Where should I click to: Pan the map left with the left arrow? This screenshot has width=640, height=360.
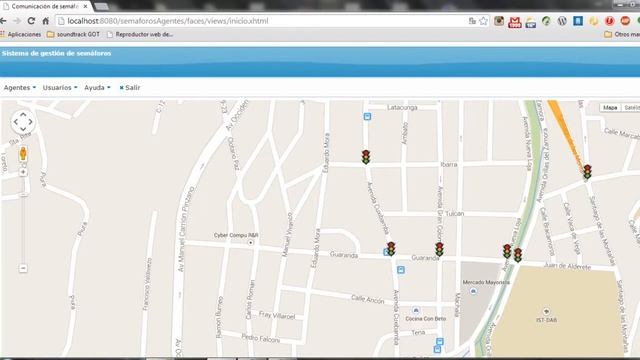click(x=16, y=122)
